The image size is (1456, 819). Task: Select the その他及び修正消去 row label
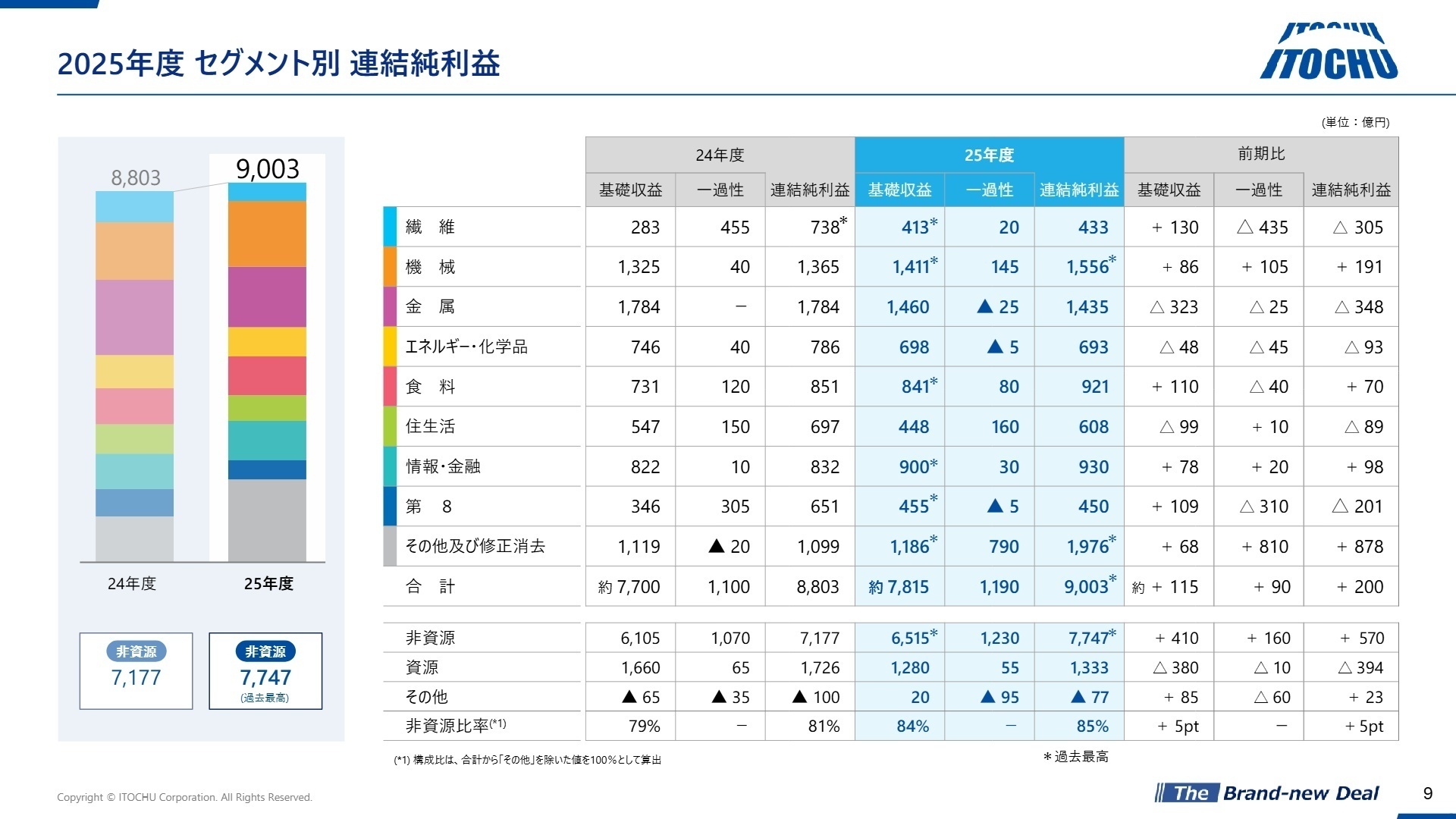[475, 546]
